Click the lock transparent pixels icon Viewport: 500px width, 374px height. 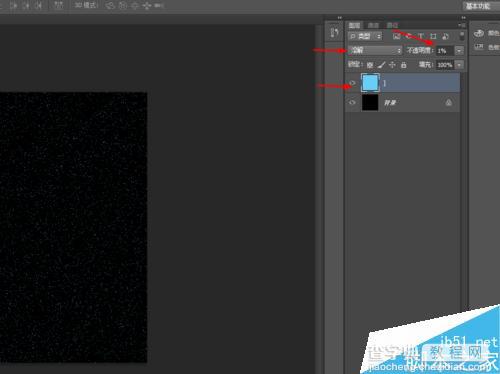(370, 65)
